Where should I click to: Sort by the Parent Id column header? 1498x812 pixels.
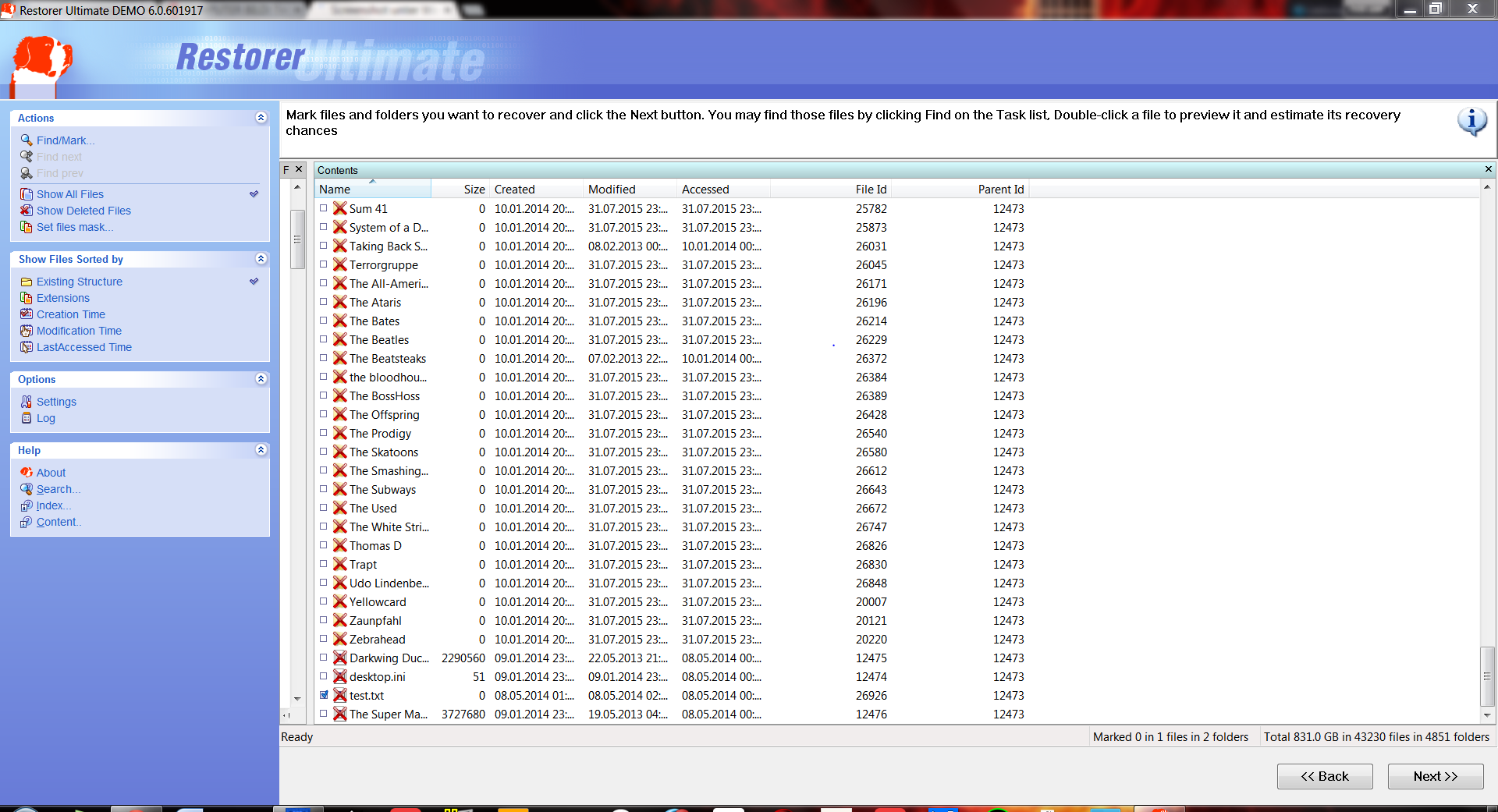(960, 189)
